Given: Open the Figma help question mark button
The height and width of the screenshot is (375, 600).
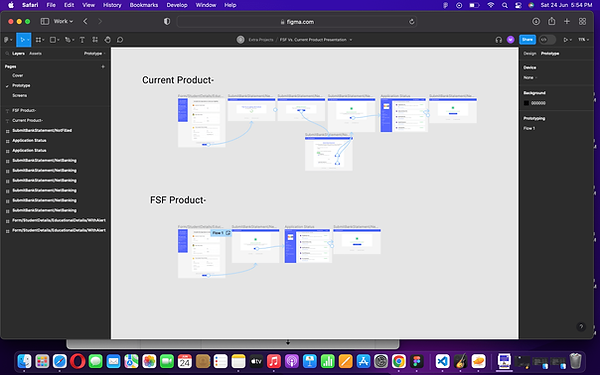Looking at the screenshot, I should [x=581, y=326].
